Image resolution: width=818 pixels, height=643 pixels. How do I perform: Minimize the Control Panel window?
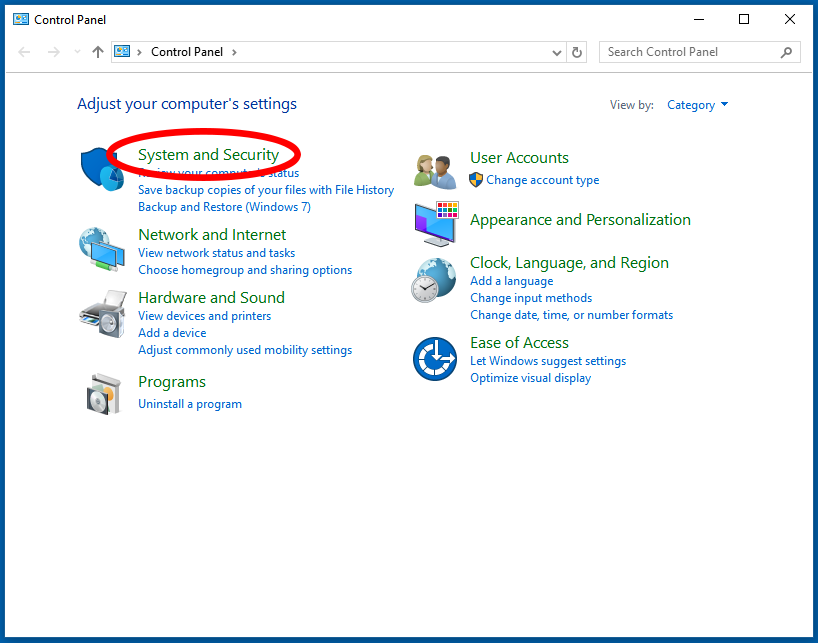pos(699,20)
